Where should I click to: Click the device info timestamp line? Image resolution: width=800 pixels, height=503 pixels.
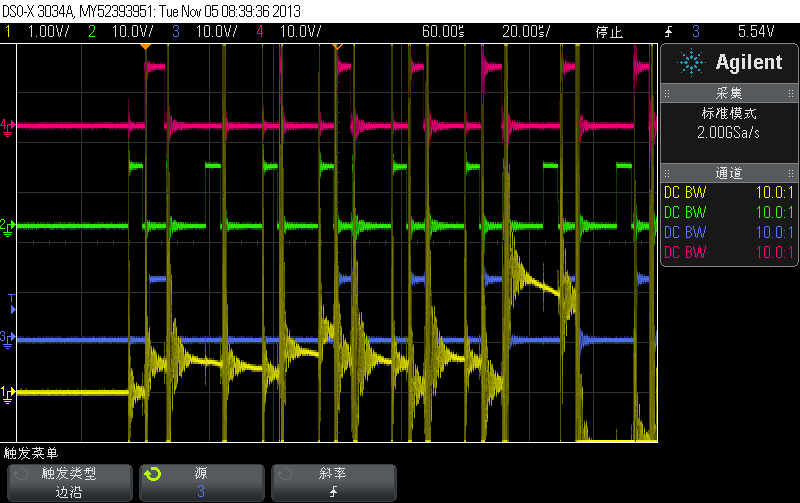point(152,11)
